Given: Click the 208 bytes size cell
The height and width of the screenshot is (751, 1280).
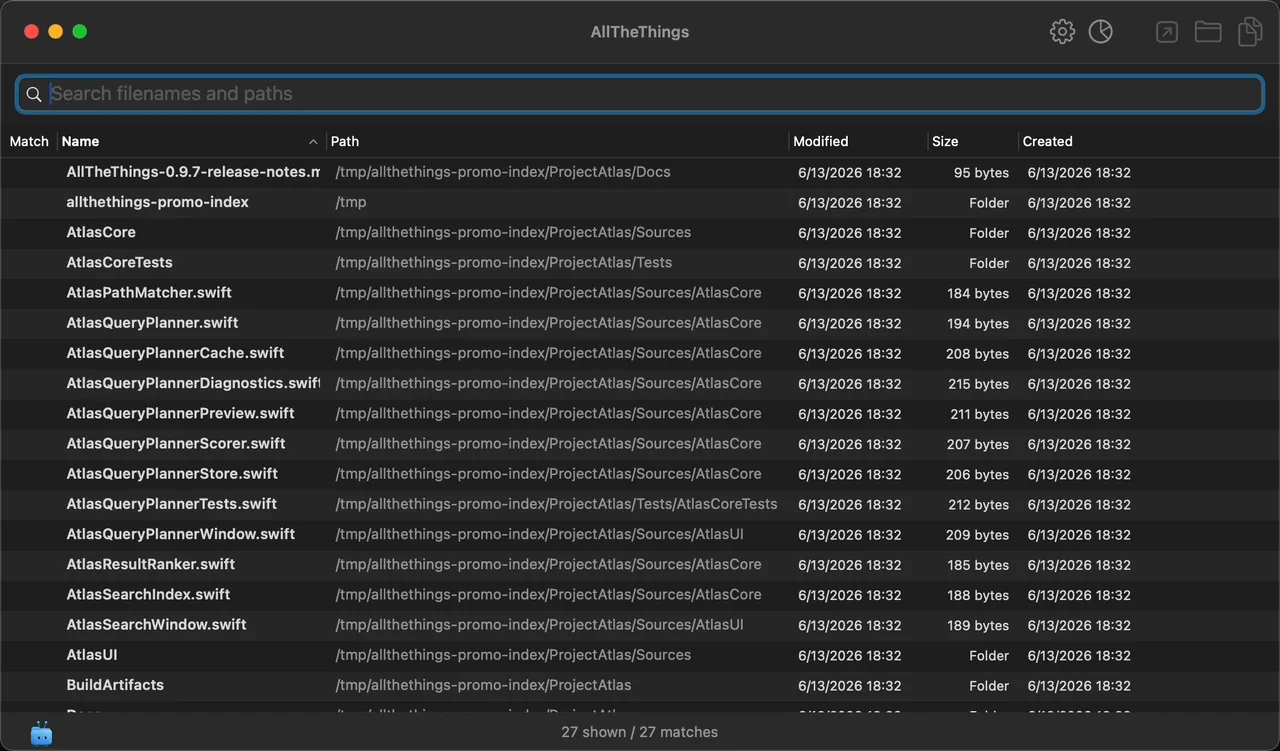Looking at the screenshot, I should coord(978,353).
